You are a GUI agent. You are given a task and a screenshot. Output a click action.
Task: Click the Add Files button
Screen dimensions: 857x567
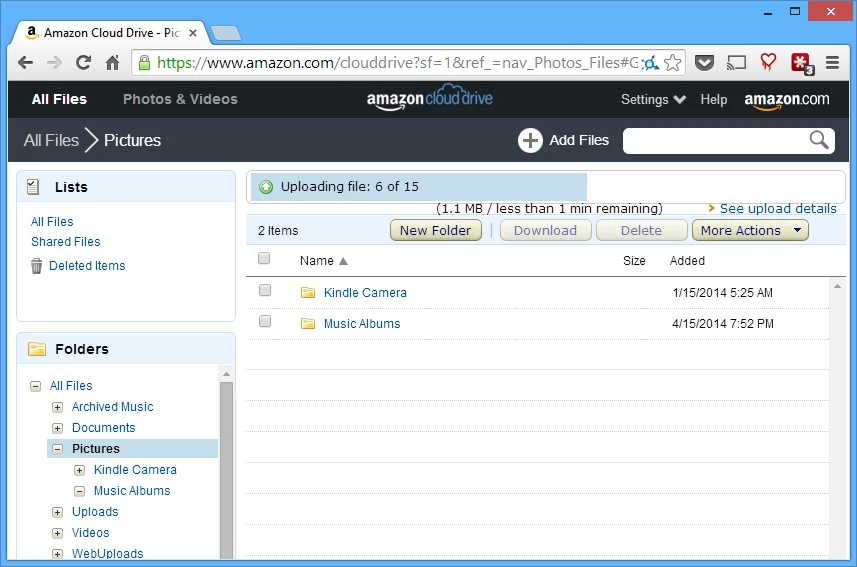(x=563, y=141)
